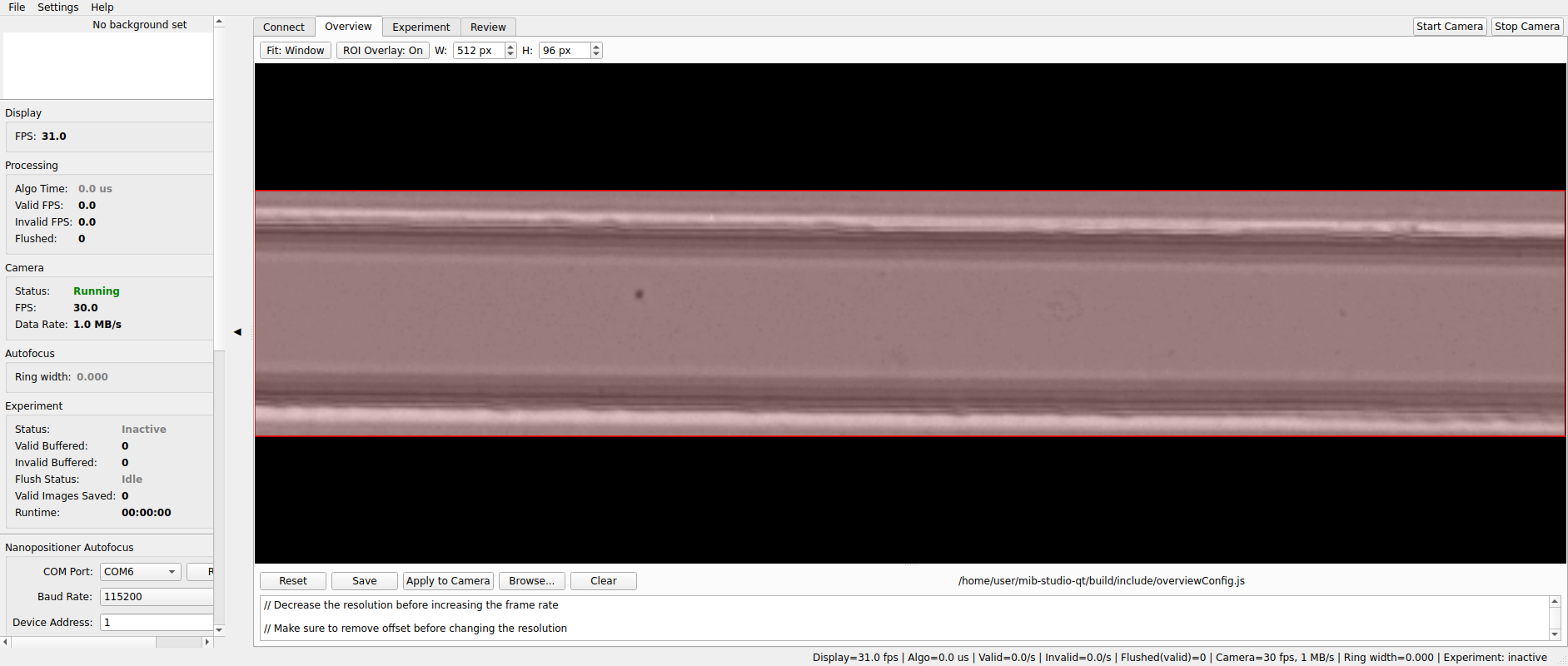Open the Review tab
The image size is (1568, 666).
(x=488, y=27)
